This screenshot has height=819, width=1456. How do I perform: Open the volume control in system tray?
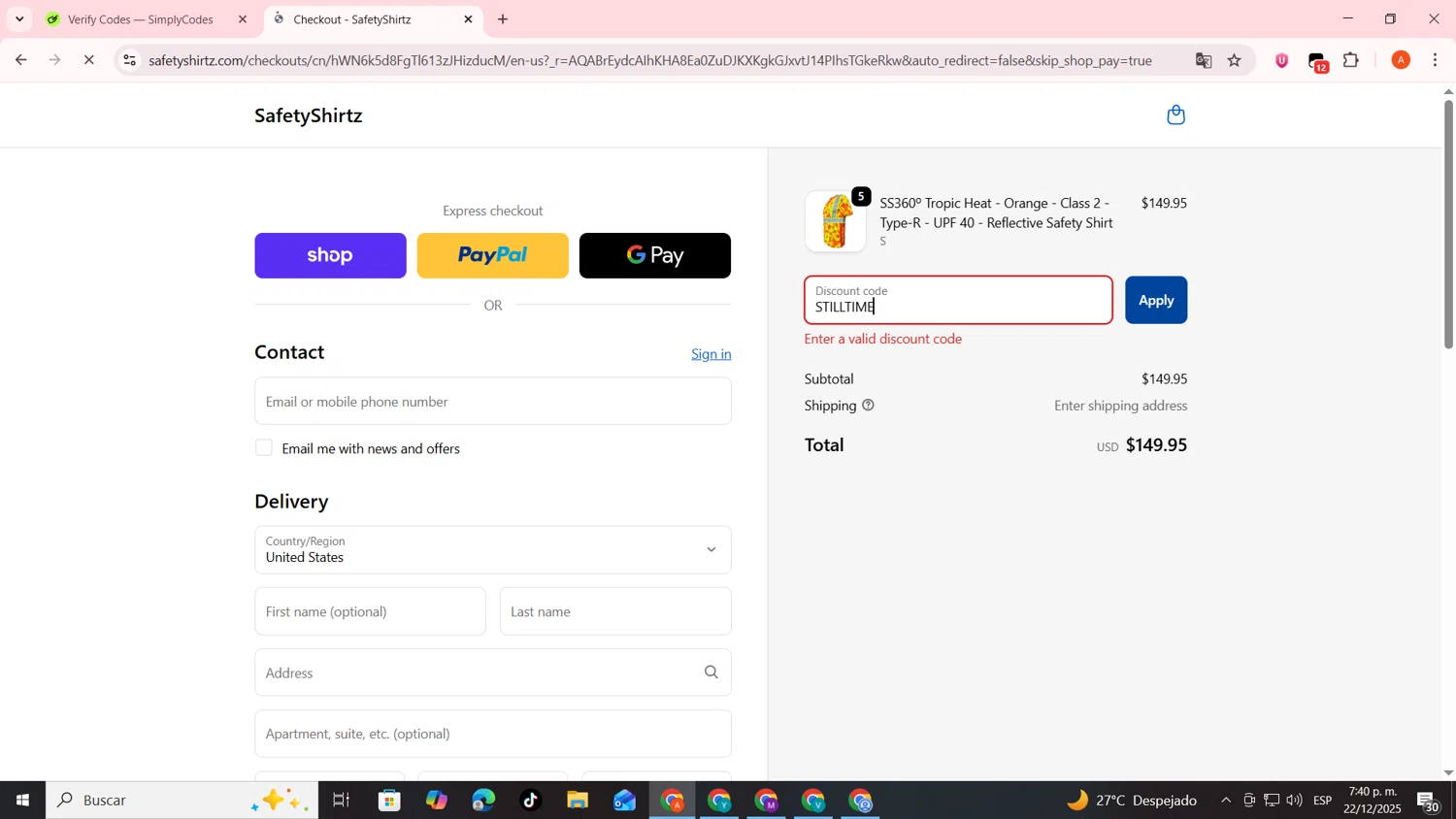click(x=1294, y=801)
